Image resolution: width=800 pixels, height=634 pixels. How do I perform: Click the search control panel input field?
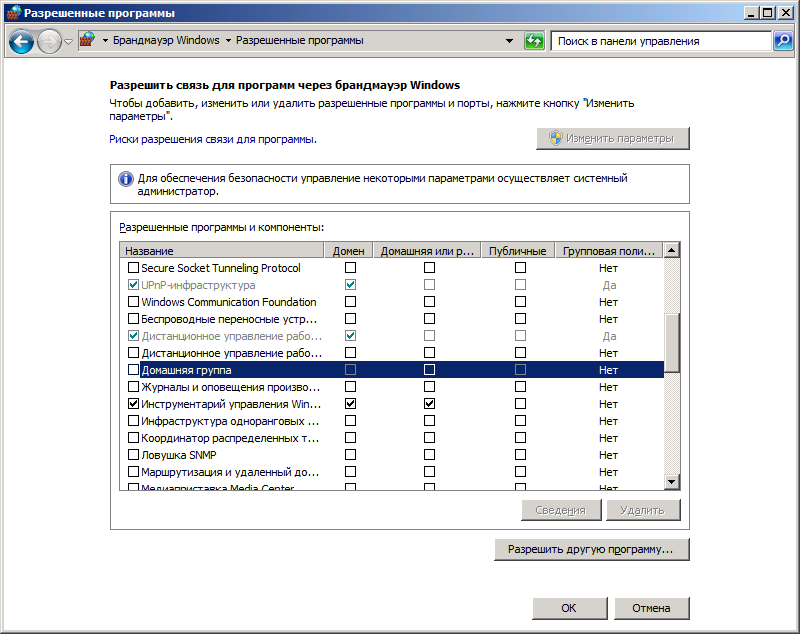pyautogui.click(x=660, y=41)
